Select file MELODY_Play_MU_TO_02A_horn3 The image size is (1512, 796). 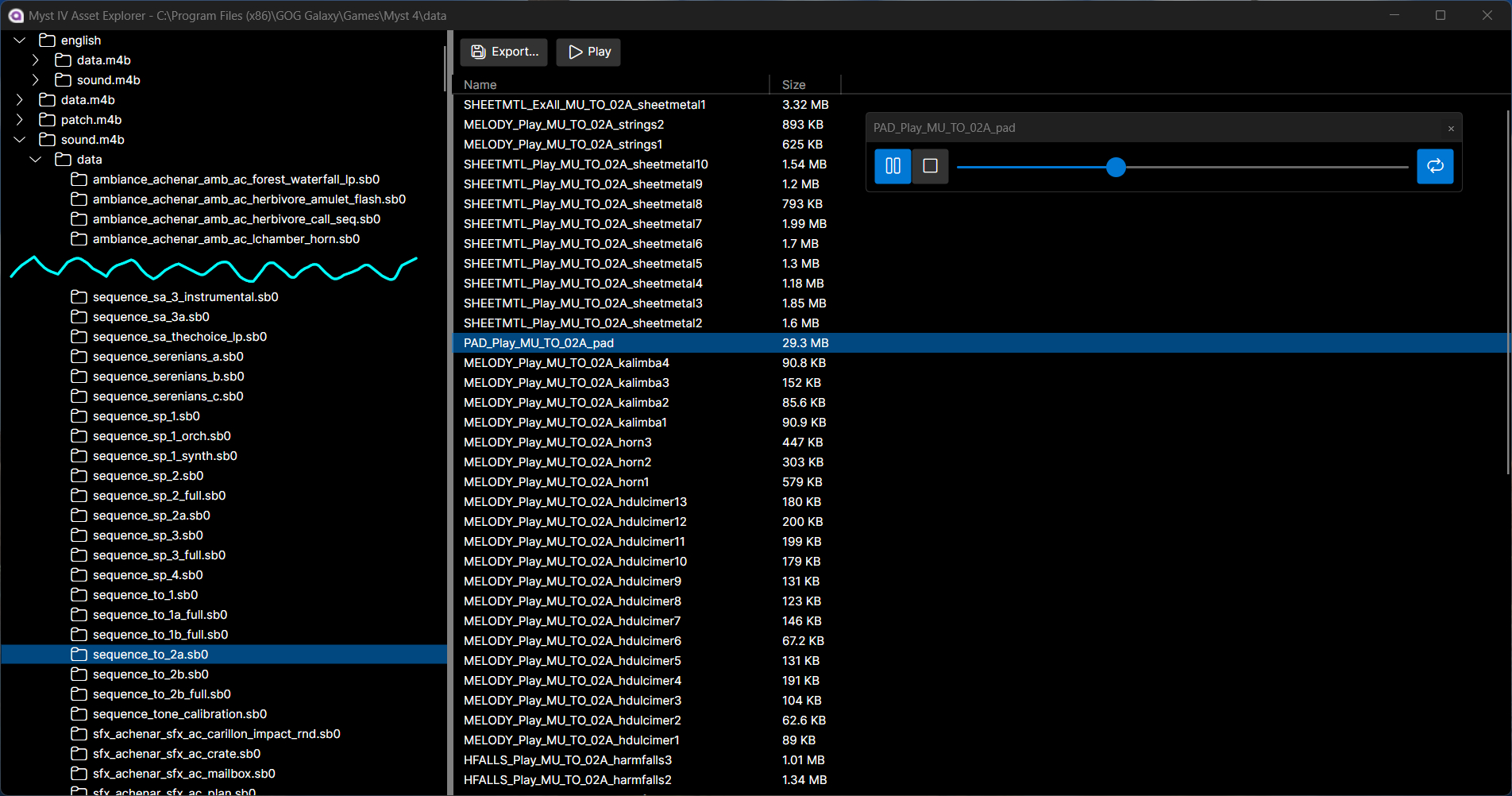pos(557,442)
